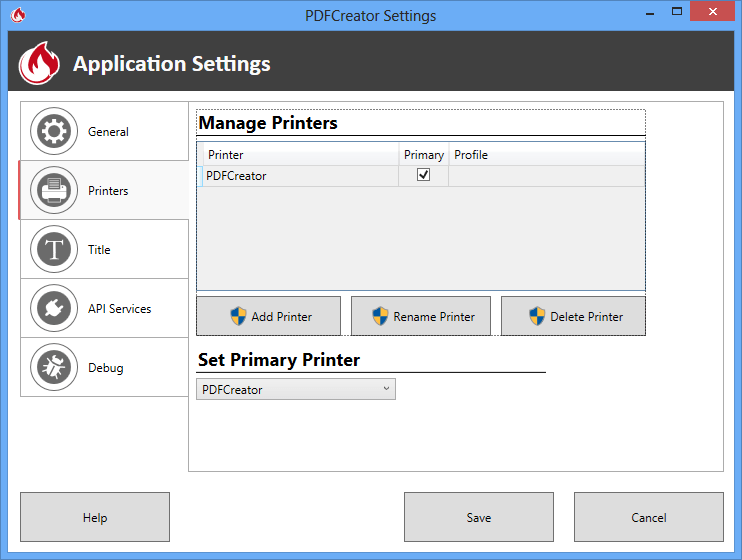
Task: Switch to the Title tab label
Action: (99, 249)
